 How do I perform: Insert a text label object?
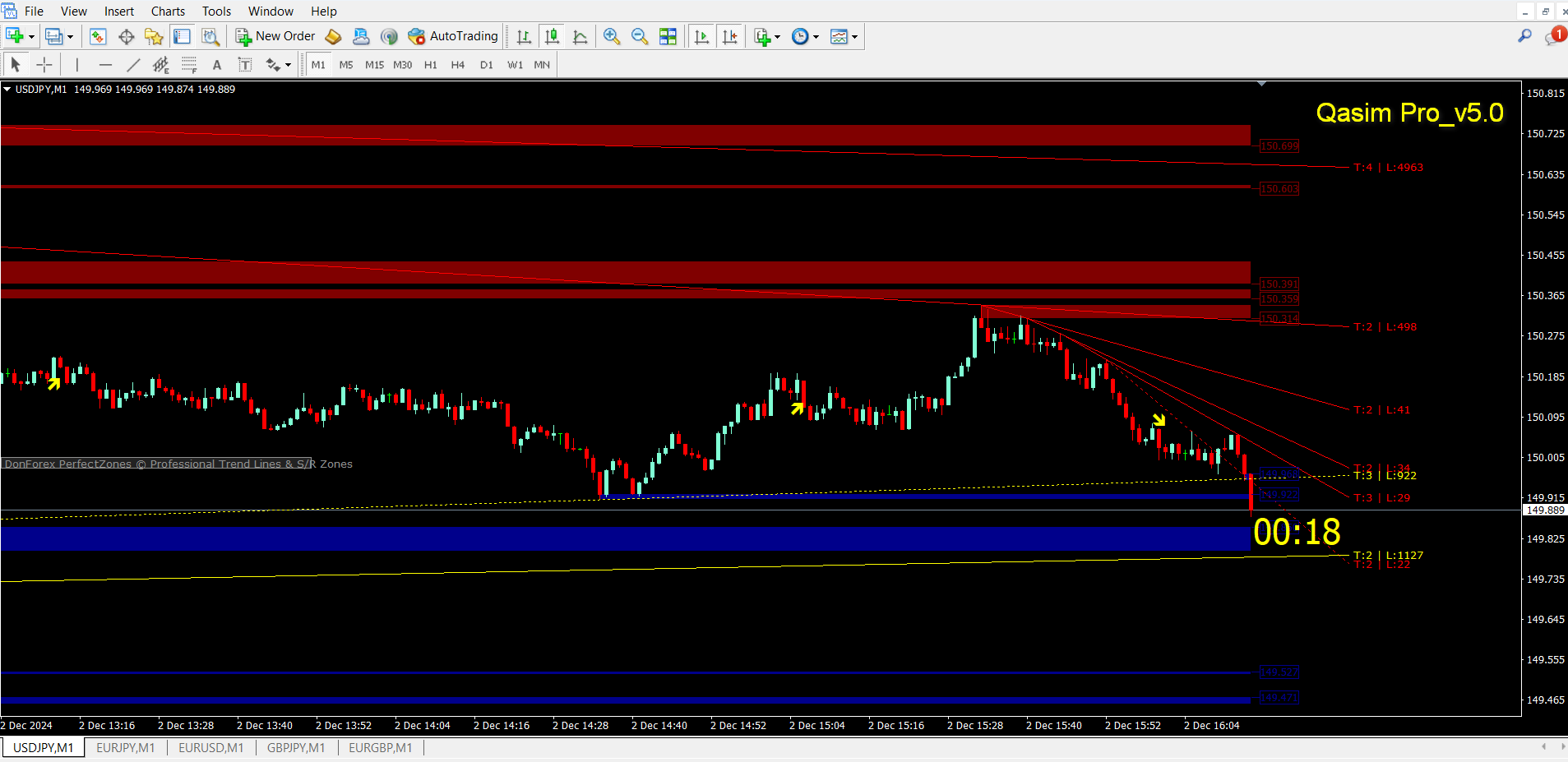[x=244, y=64]
